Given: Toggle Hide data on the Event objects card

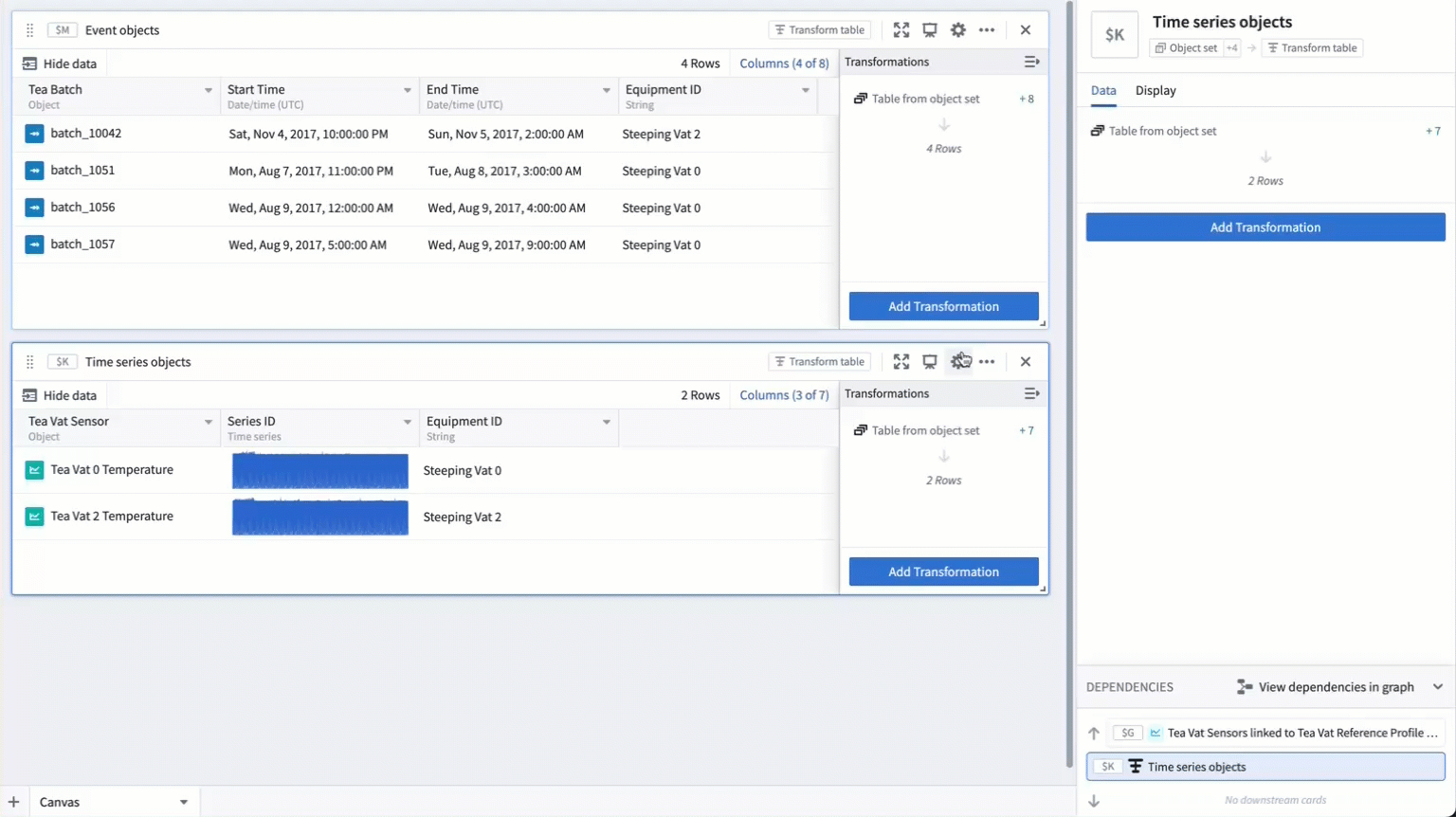Looking at the screenshot, I should 60,63.
